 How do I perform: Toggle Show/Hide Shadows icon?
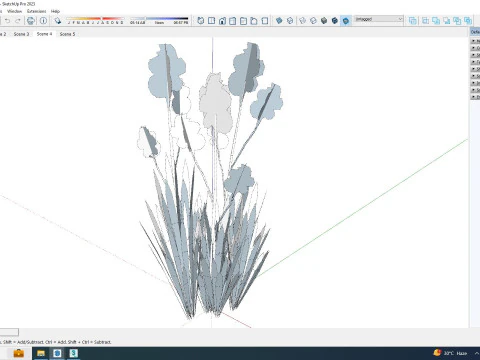[x=58, y=21]
